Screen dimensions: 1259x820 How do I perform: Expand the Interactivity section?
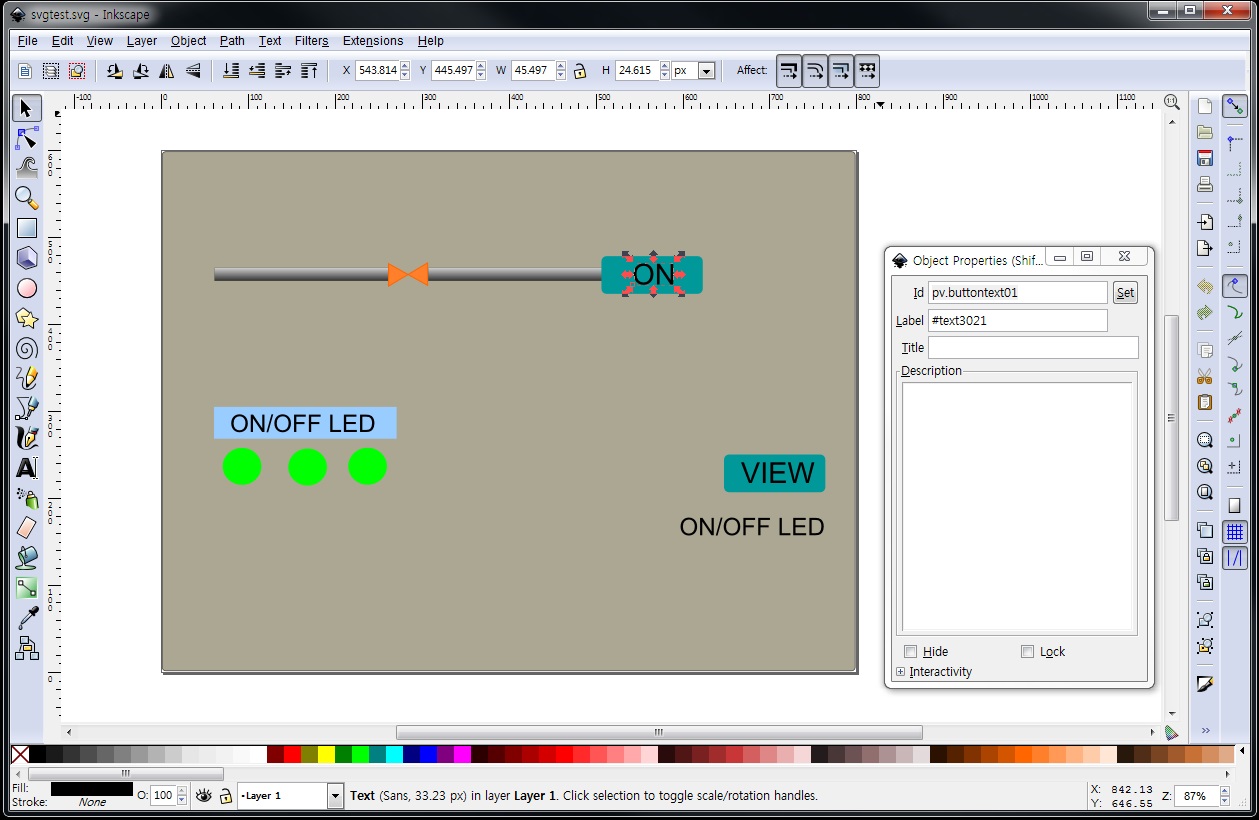(900, 671)
